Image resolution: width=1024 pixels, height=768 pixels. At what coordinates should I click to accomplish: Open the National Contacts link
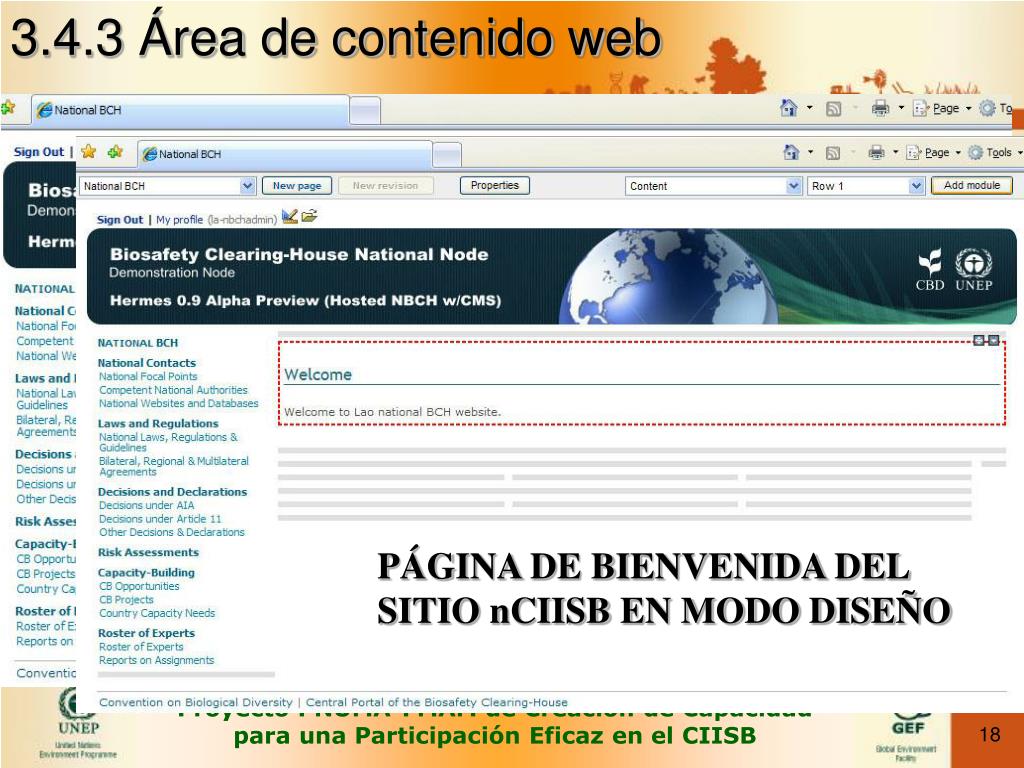pyautogui.click(x=147, y=362)
